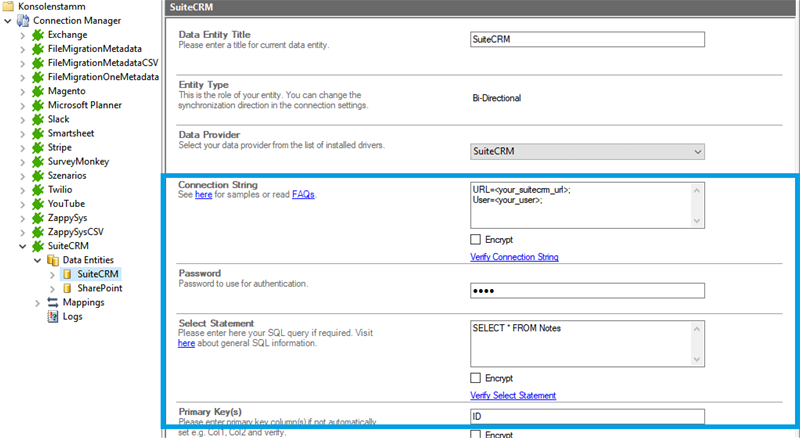Open the Mappings icon in tree
Image resolution: width=800 pixels, height=438 pixels.
coord(53,302)
